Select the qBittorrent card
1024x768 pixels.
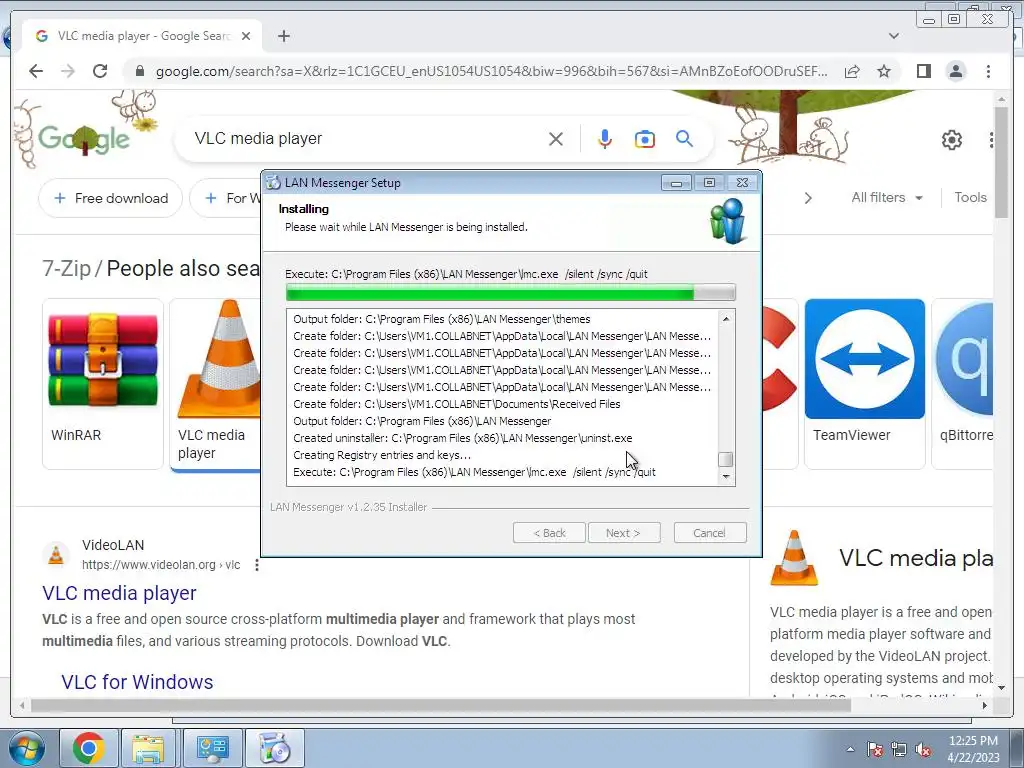[963, 384]
